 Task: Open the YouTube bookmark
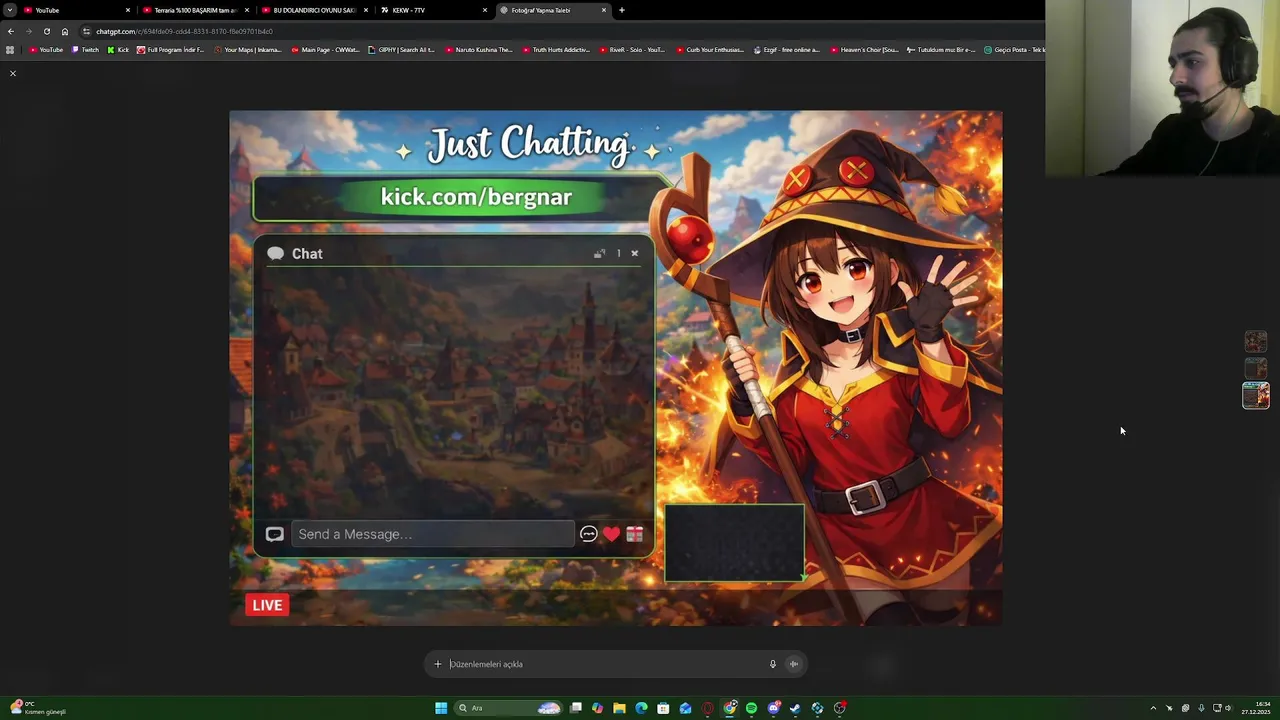click(46, 50)
